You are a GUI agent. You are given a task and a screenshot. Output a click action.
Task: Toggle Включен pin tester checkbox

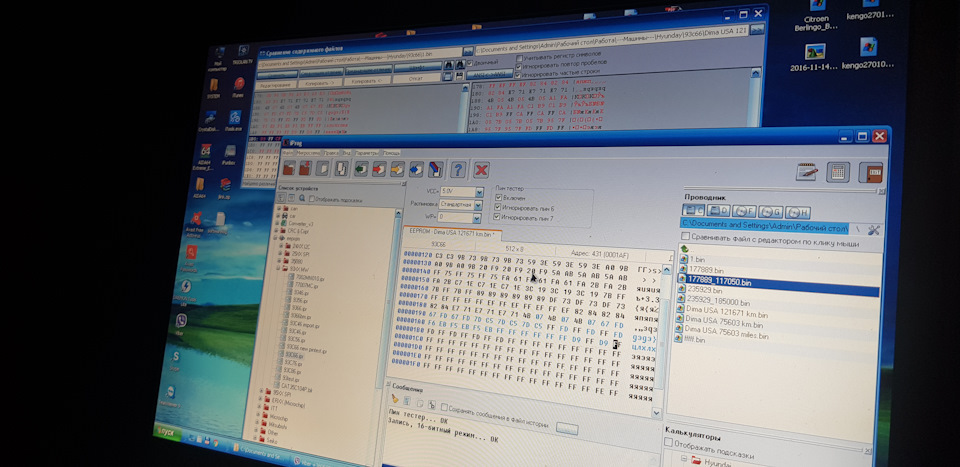coord(498,198)
